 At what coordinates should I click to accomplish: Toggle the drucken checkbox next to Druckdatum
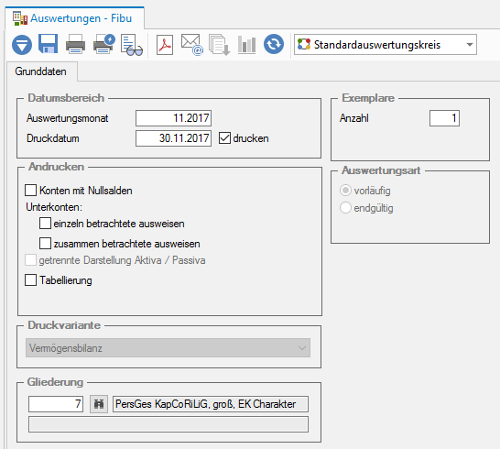click(225, 138)
